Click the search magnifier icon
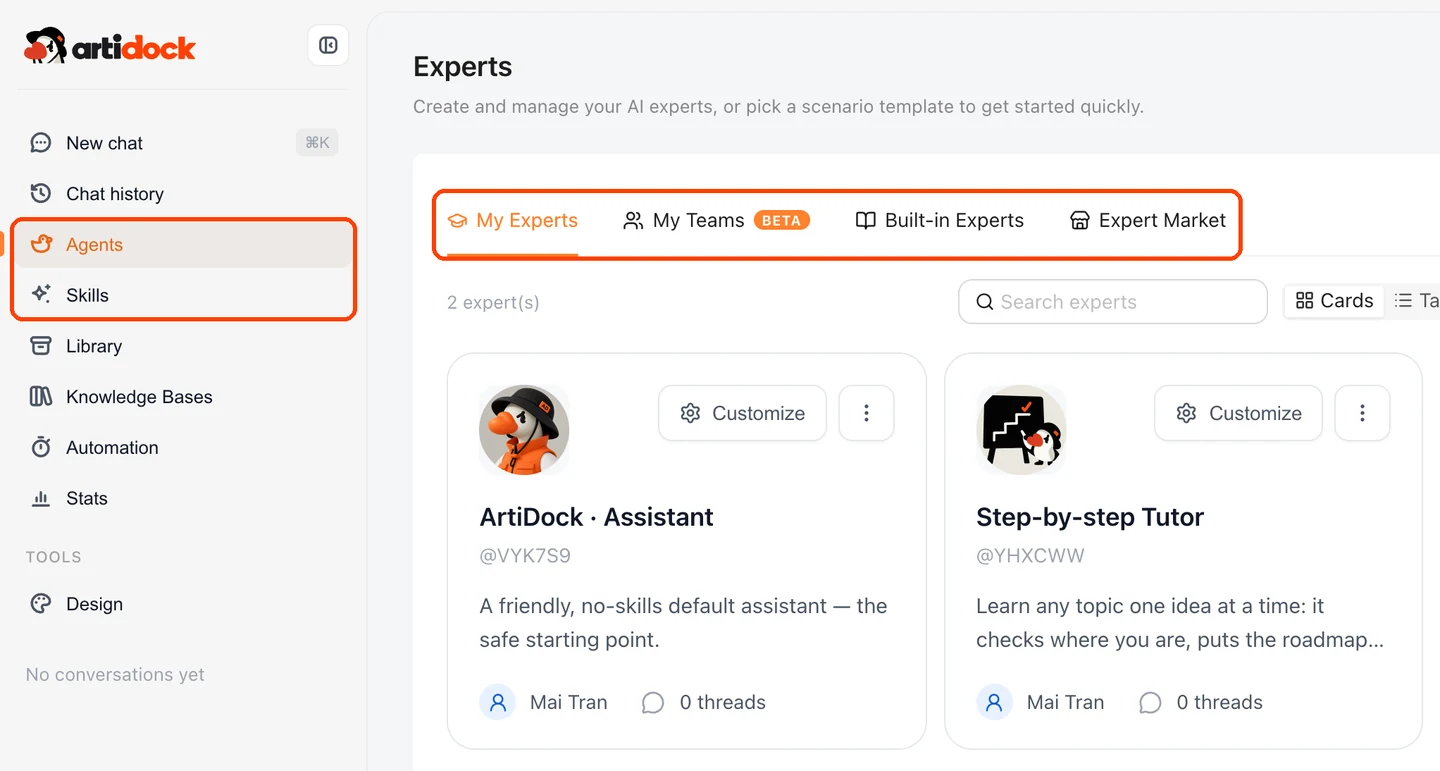Viewport: 1440px width, 771px height. point(985,302)
